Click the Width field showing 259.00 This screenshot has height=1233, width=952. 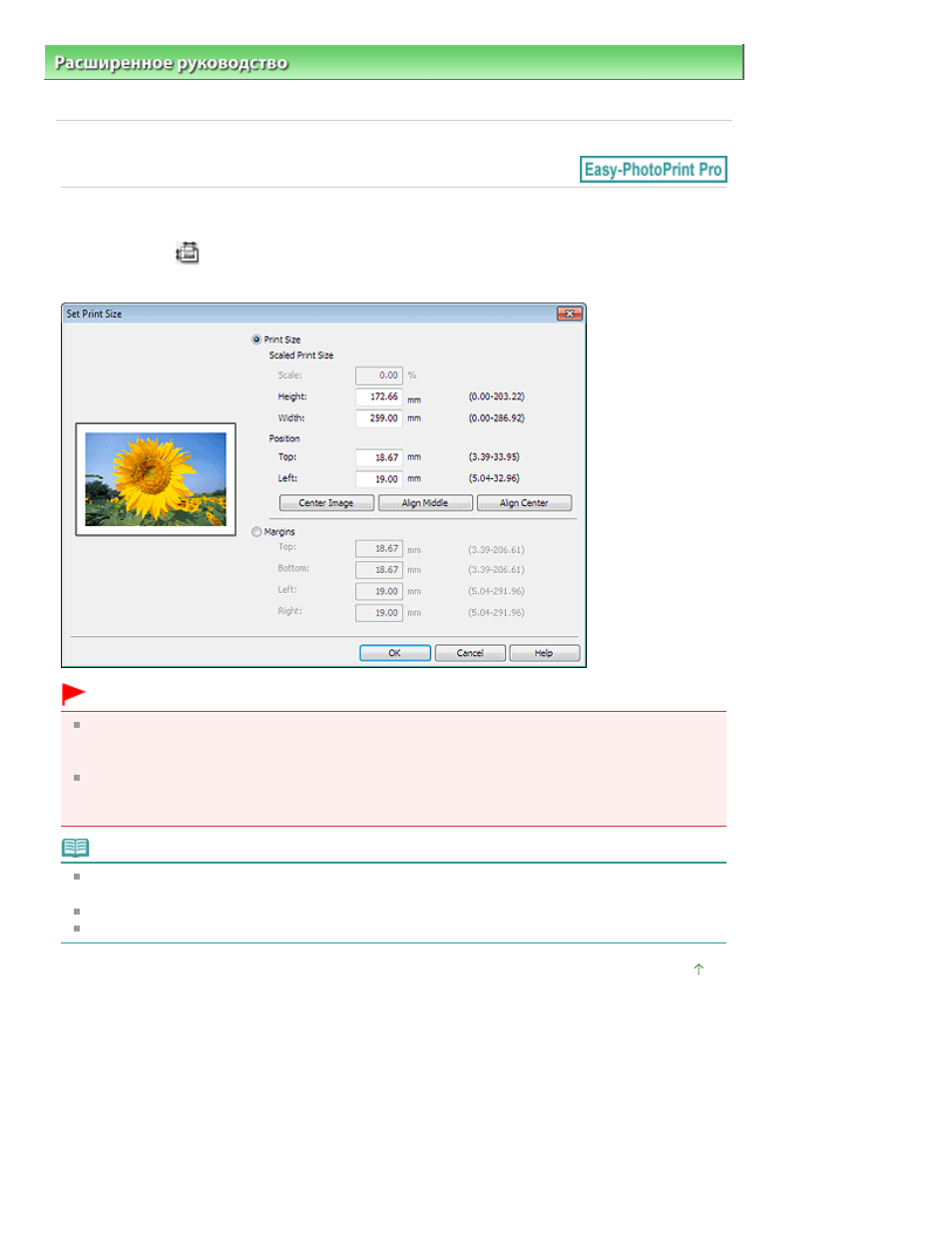379,418
